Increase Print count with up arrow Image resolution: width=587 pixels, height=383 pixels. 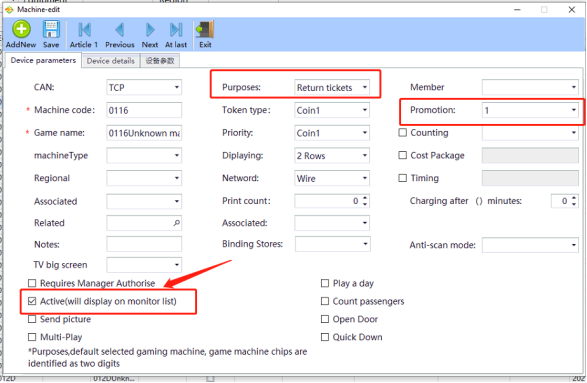365,197
